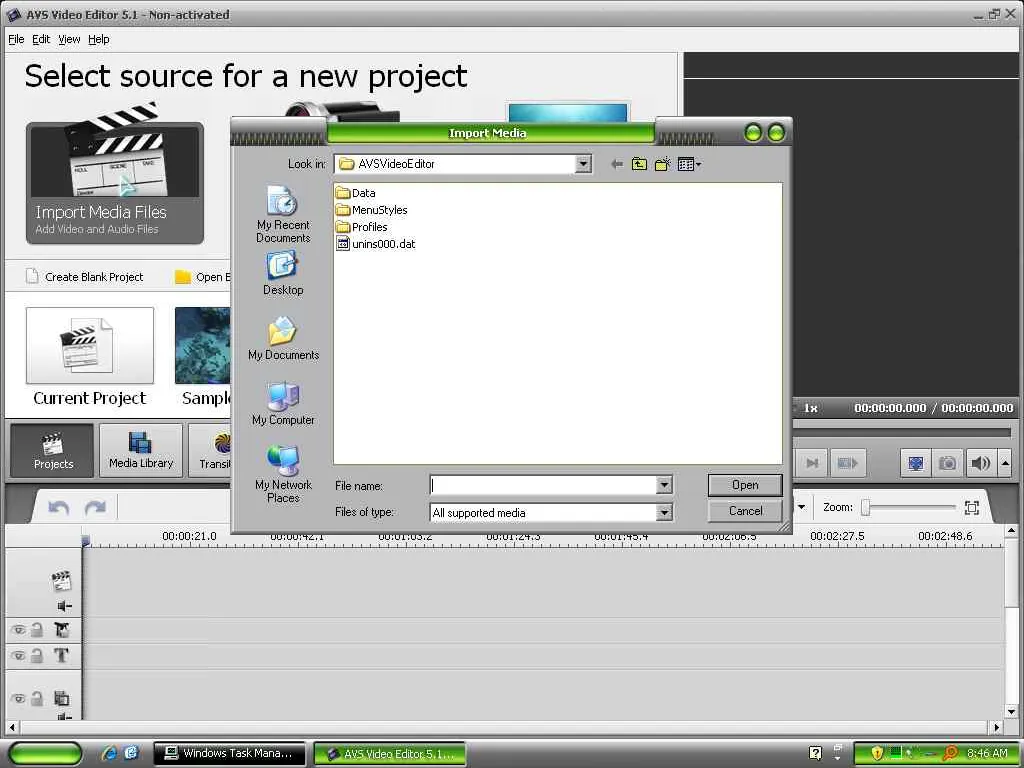Image resolution: width=1024 pixels, height=768 pixels.
Task: Click the preview playback progress bar
Action: [x=901, y=432]
